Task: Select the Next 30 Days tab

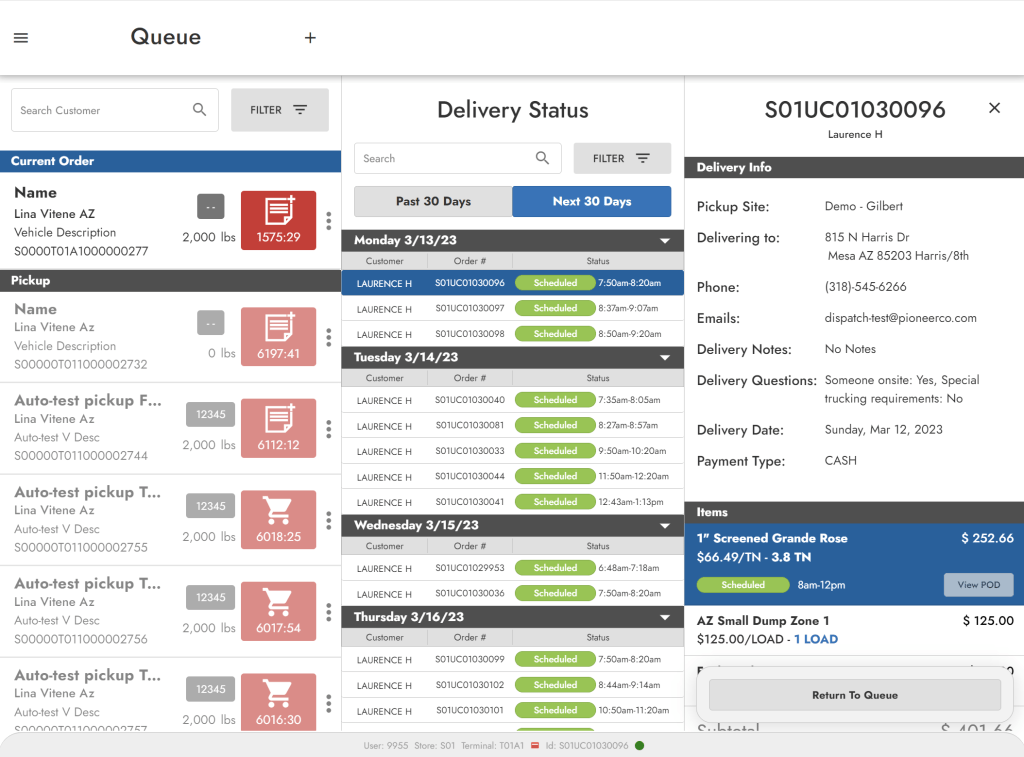Action: [x=592, y=201]
